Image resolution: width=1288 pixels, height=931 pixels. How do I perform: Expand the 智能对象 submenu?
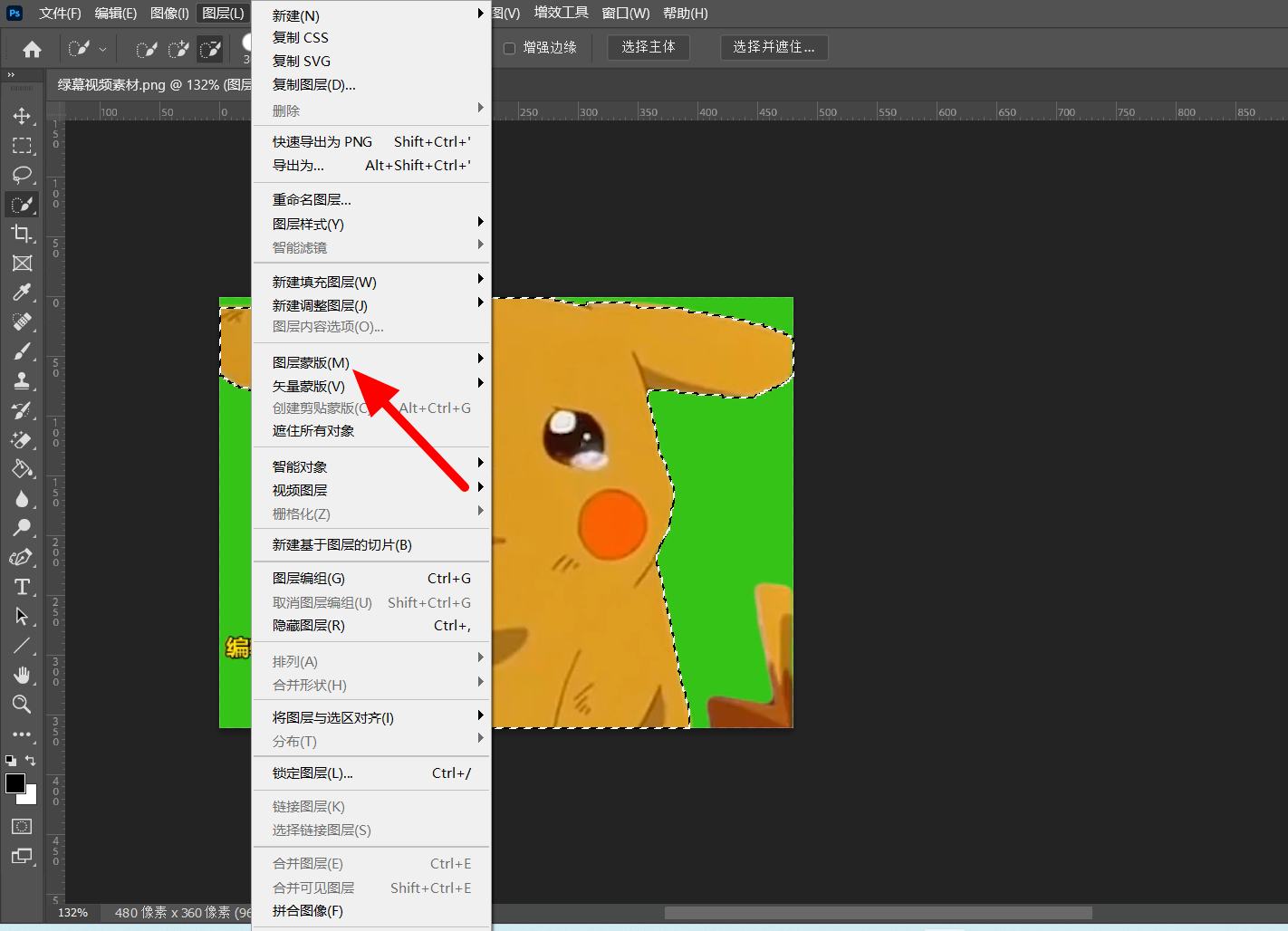click(x=371, y=466)
